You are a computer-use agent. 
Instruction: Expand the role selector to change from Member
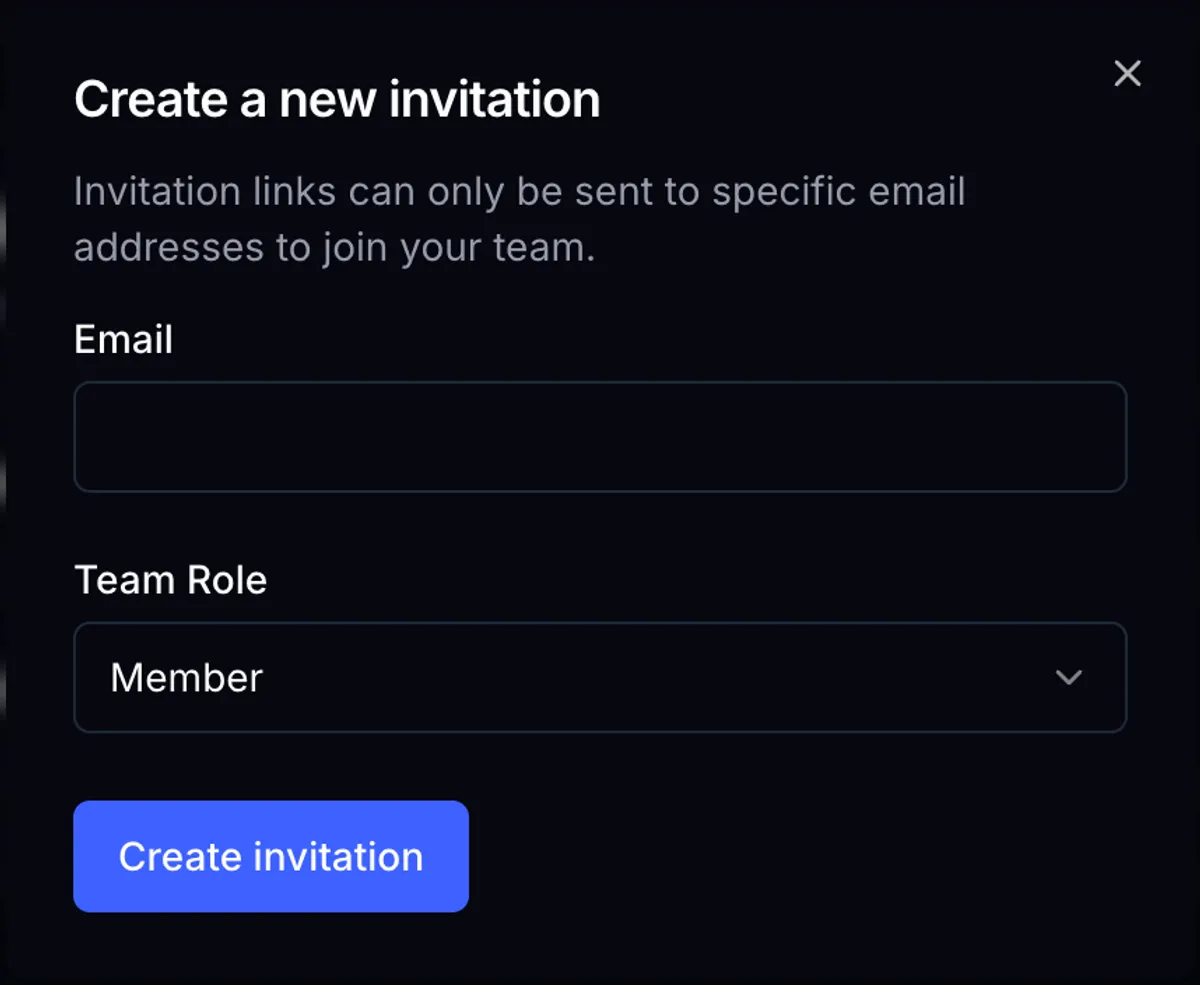coord(600,678)
